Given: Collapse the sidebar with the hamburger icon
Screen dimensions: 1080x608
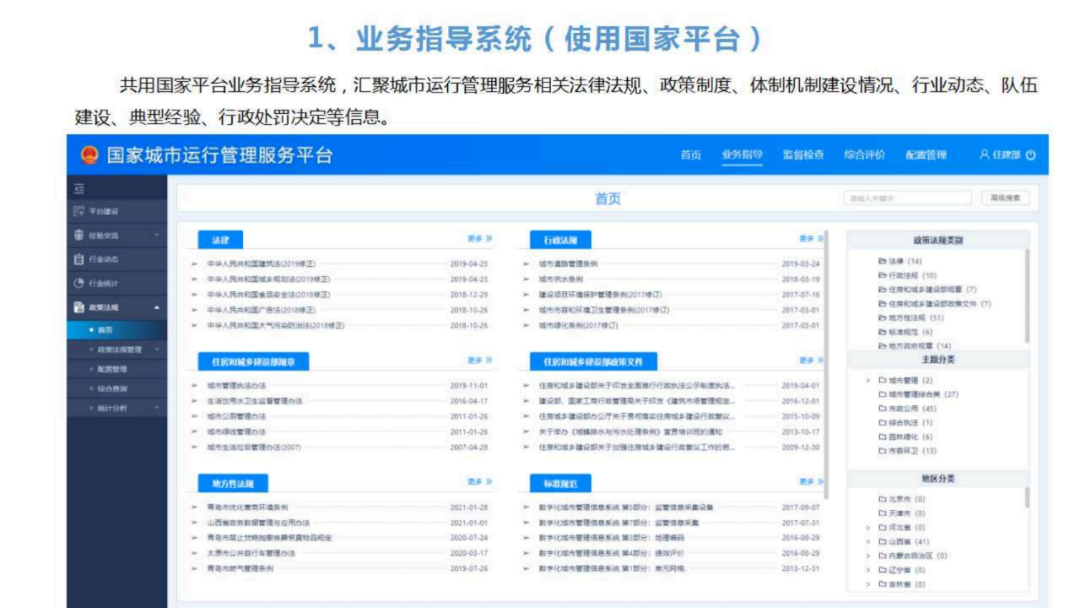Looking at the screenshot, I should pos(80,190).
